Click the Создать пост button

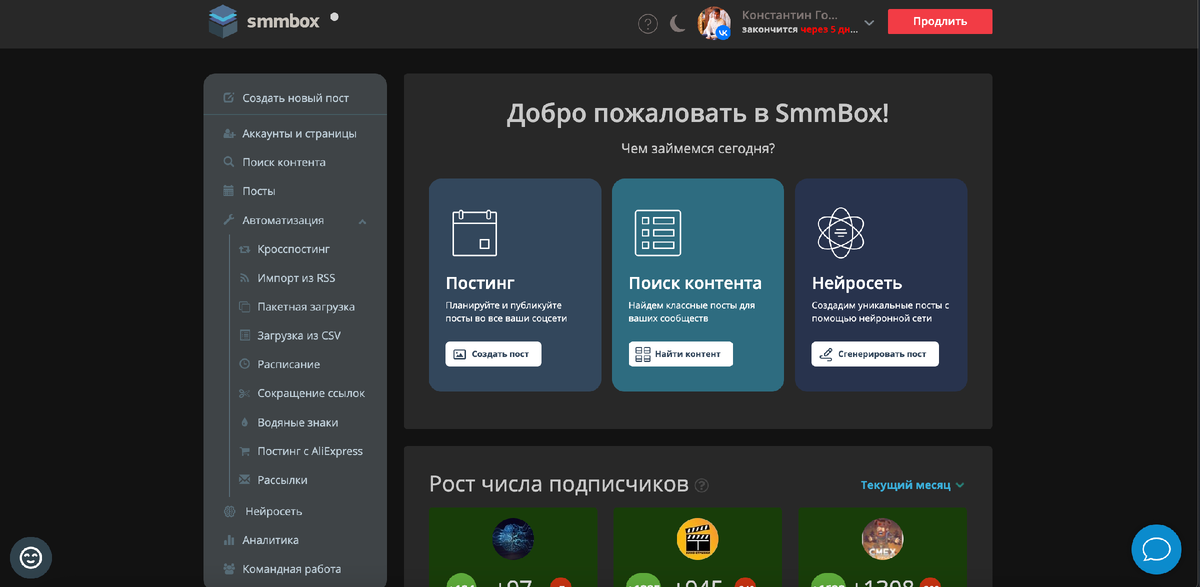click(x=493, y=354)
